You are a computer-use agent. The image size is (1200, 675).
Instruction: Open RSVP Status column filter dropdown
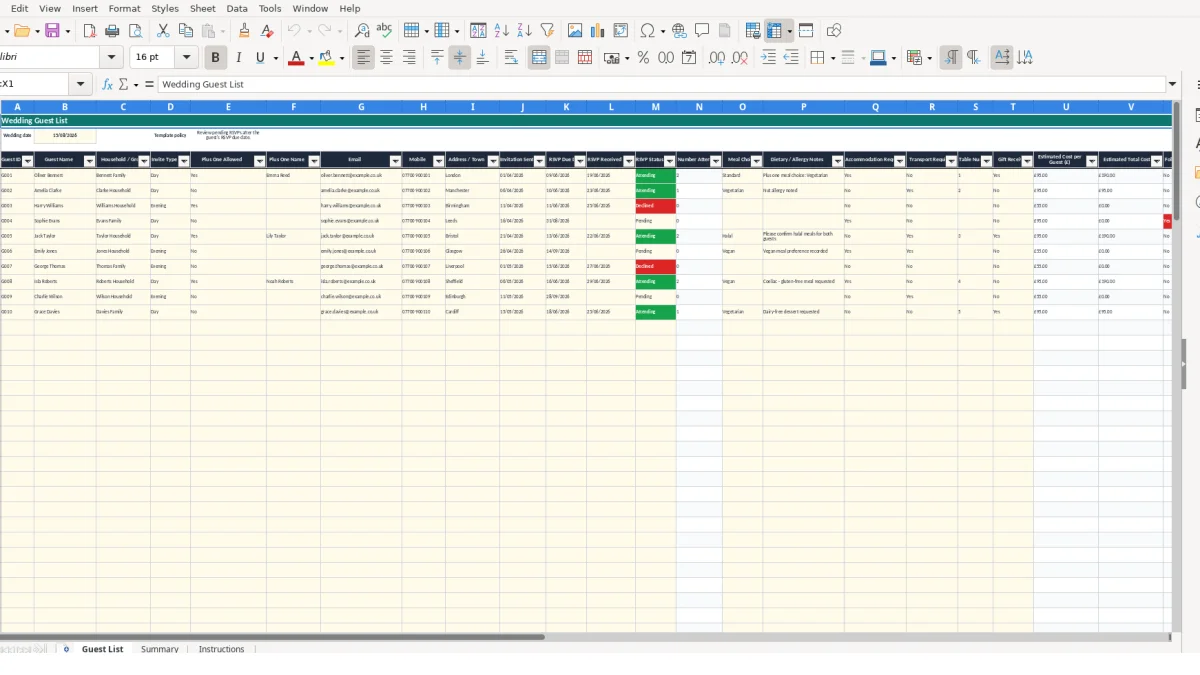click(670, 160)
